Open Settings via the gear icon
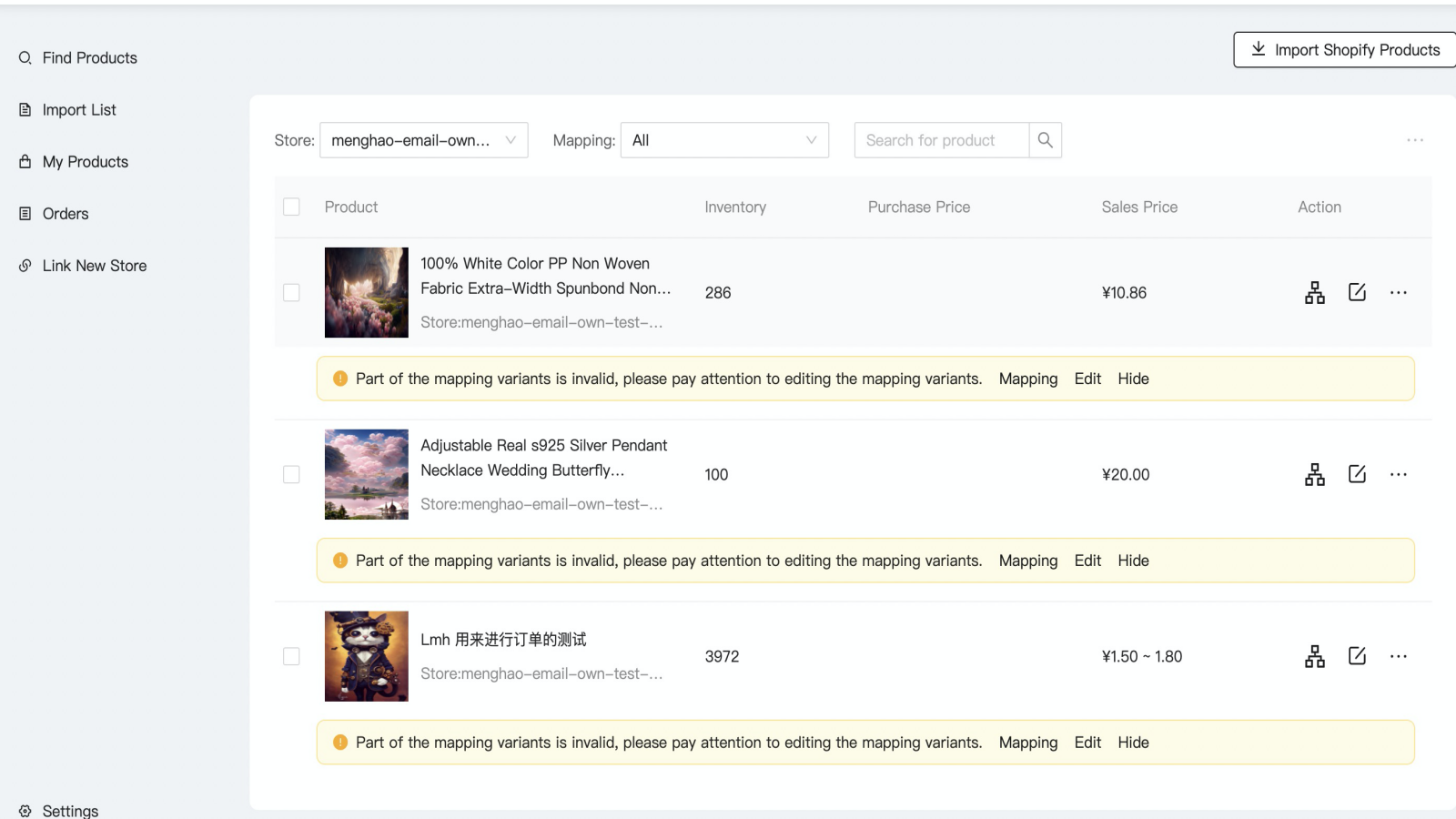The height and width of the screenshot is (819, 1456). (25, 810)
